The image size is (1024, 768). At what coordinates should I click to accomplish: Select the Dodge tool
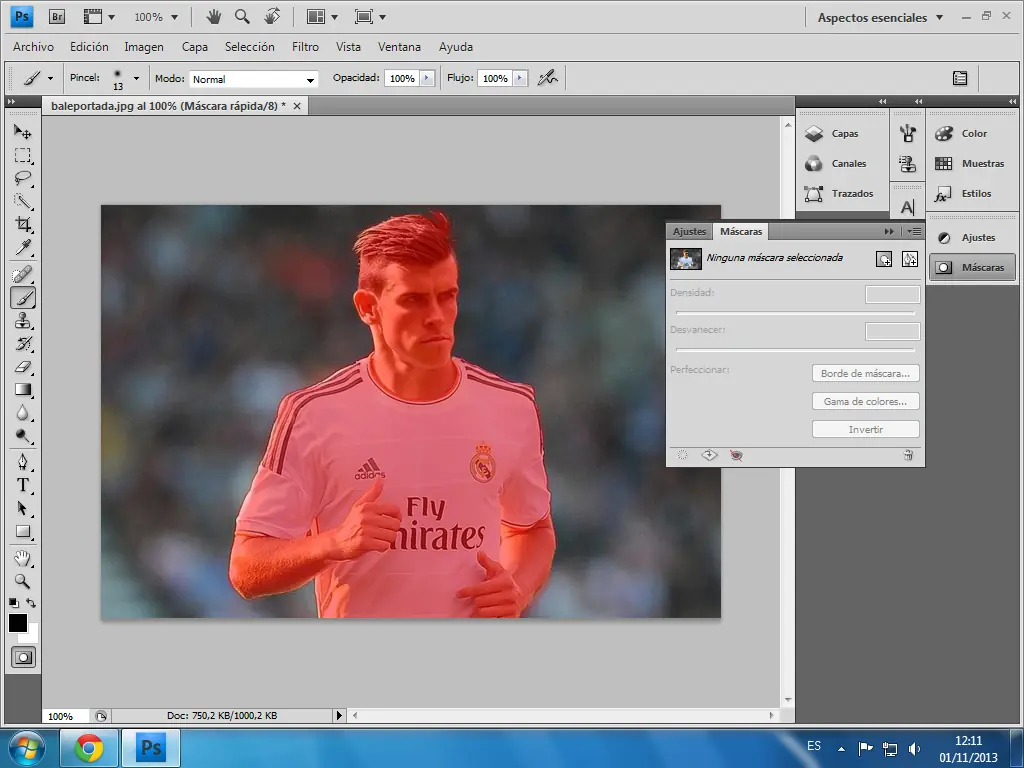(x=23, y=436)
